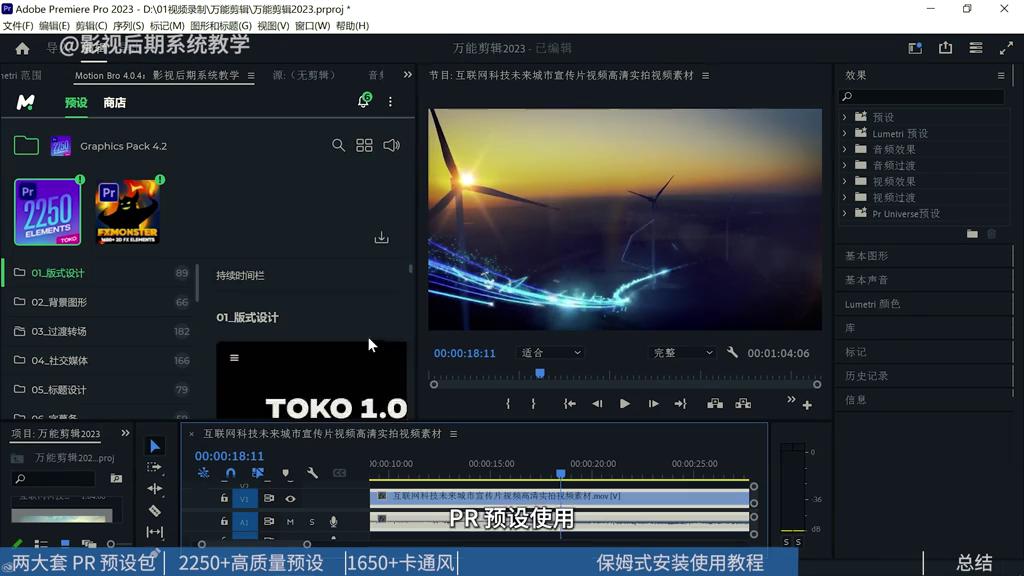Click the Lumetri 颜色 panel button

pyautogui.click(x=877, y=304)
